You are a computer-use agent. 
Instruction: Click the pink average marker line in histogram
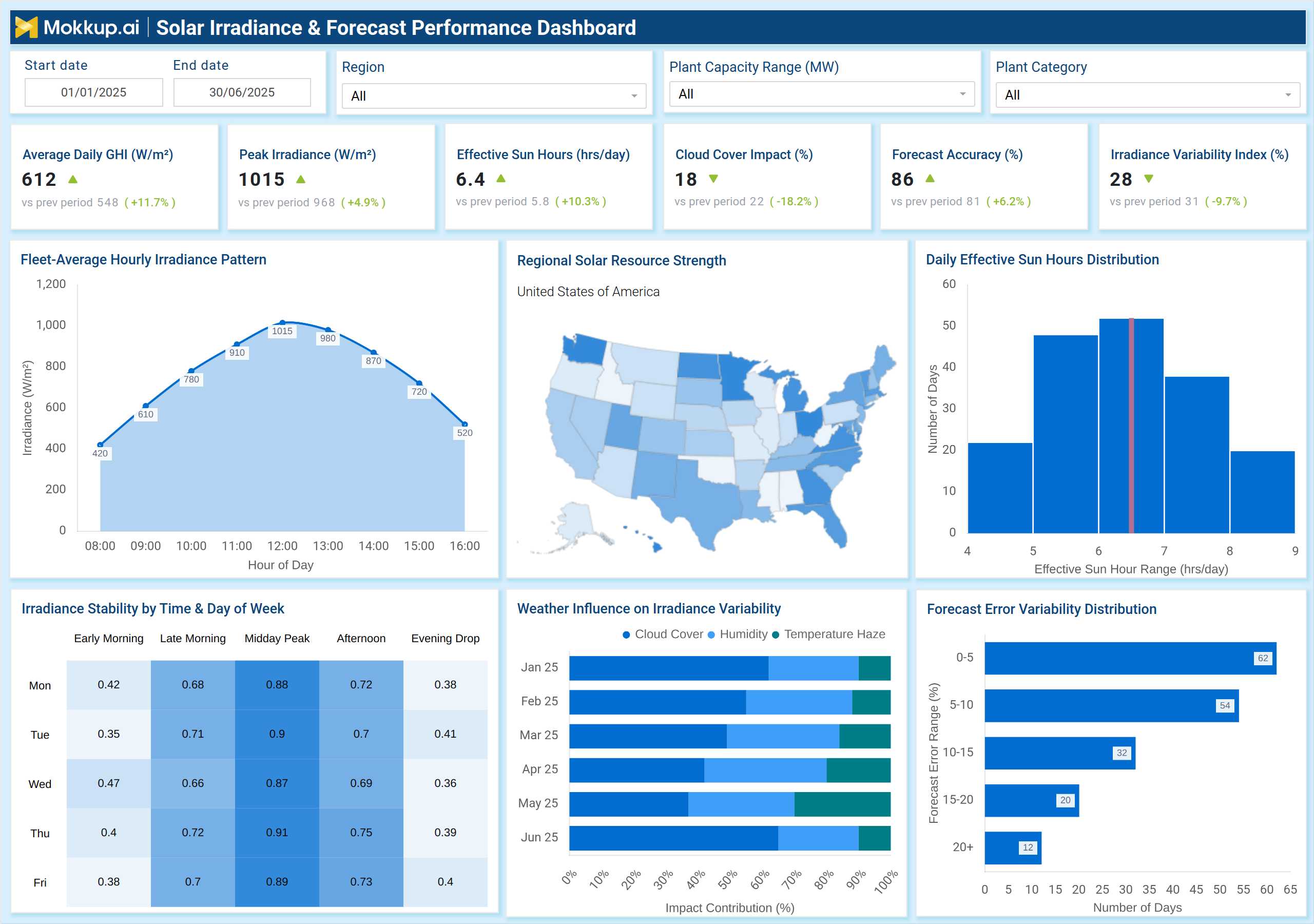click(1131, 426)
